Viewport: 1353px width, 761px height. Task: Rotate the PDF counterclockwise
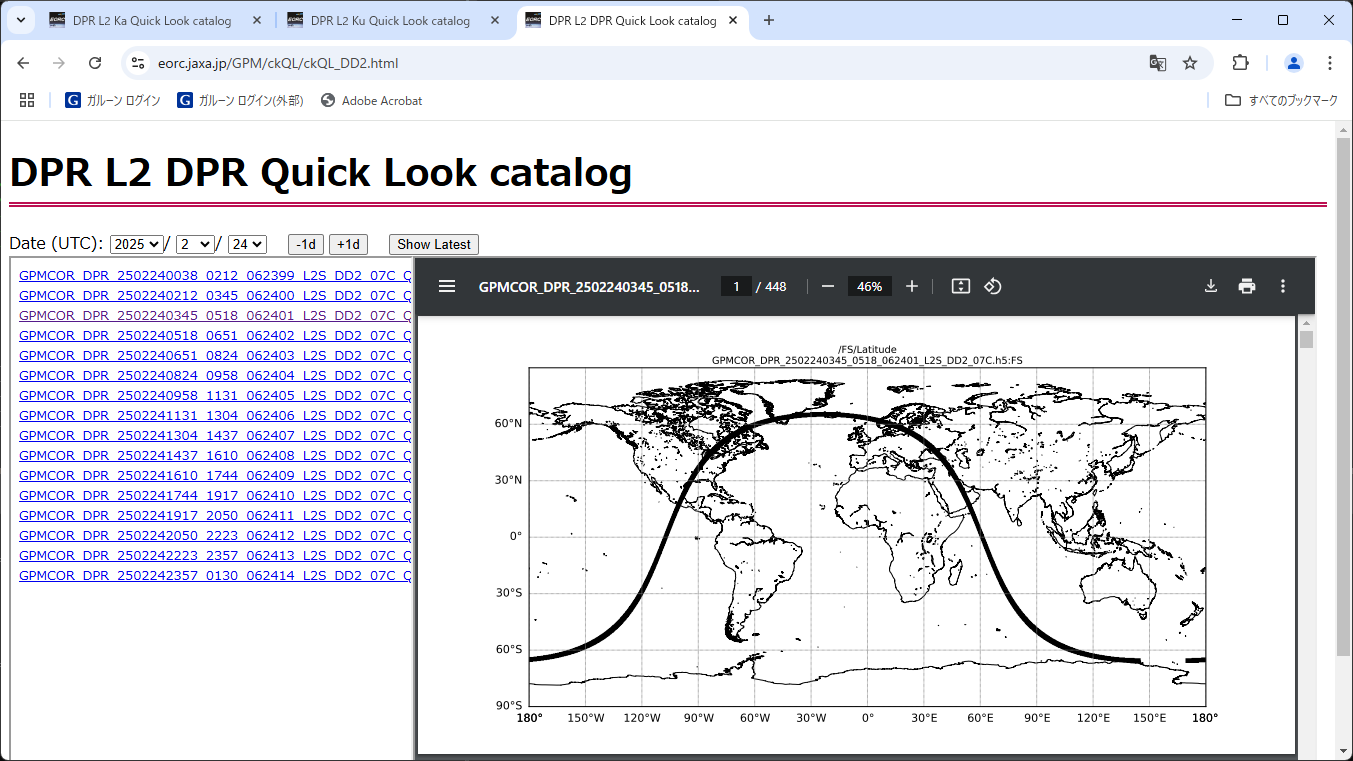point(993,286)
